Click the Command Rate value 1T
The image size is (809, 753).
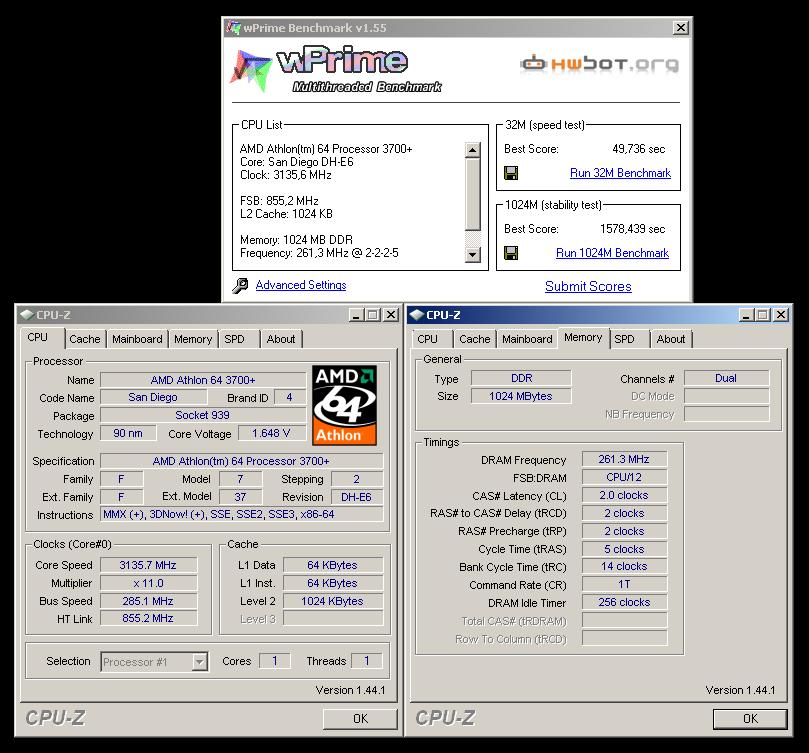click(624, 584)
